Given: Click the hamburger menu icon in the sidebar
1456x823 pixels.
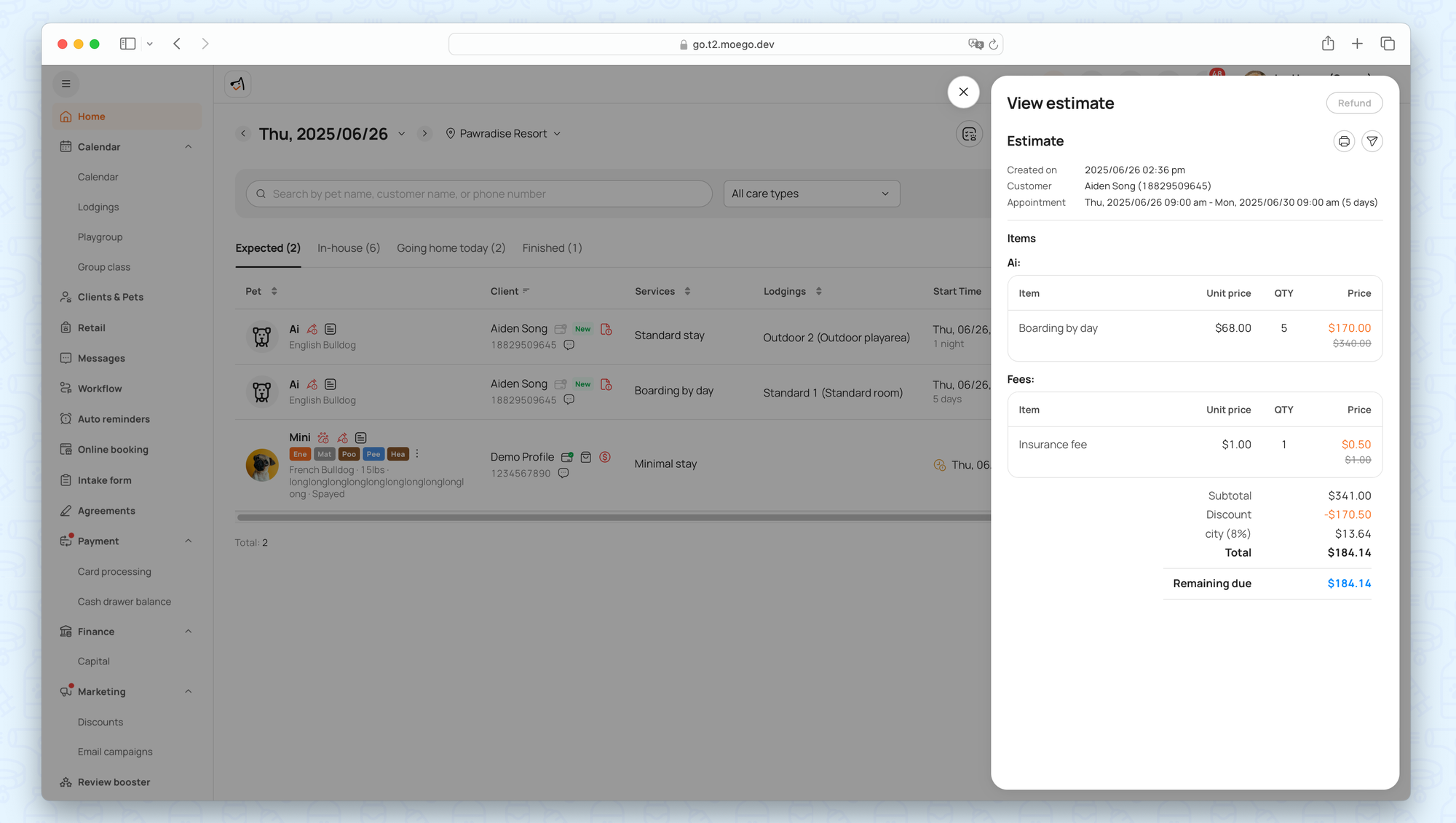Looking at the screenshot, I should click(x=66, y=84).
